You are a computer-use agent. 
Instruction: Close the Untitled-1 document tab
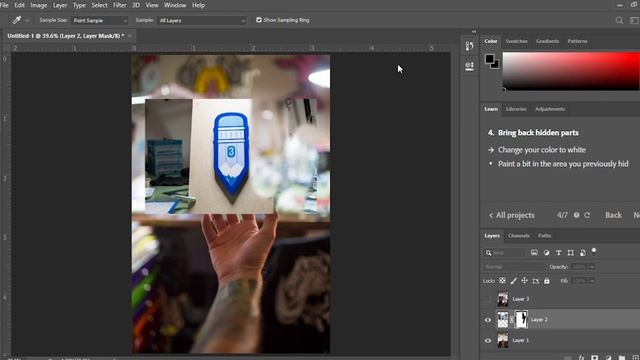pyautogui.click(x=130, y=36)
